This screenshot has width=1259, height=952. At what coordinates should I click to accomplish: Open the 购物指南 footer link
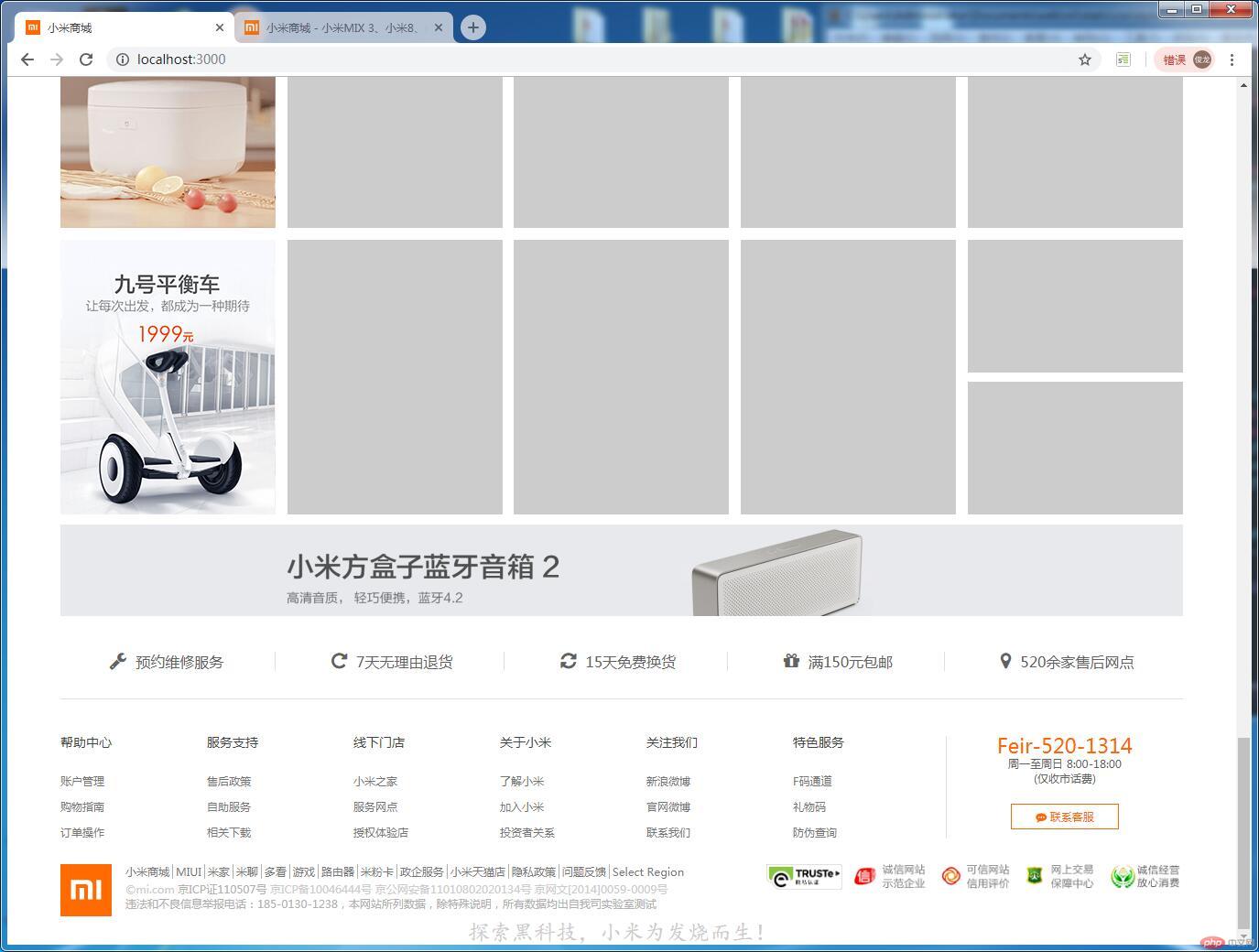click(82, 807)
